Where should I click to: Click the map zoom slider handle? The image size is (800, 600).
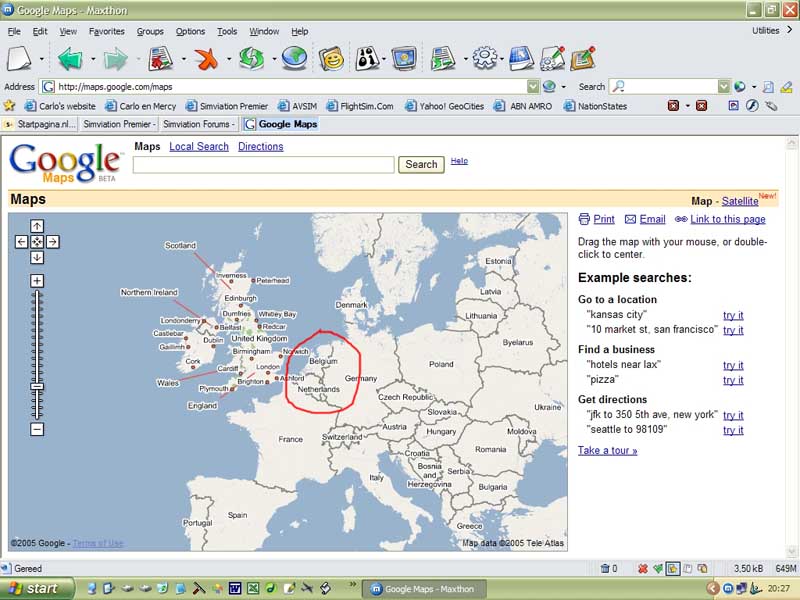pyautogui.click(x=37, y=386)
